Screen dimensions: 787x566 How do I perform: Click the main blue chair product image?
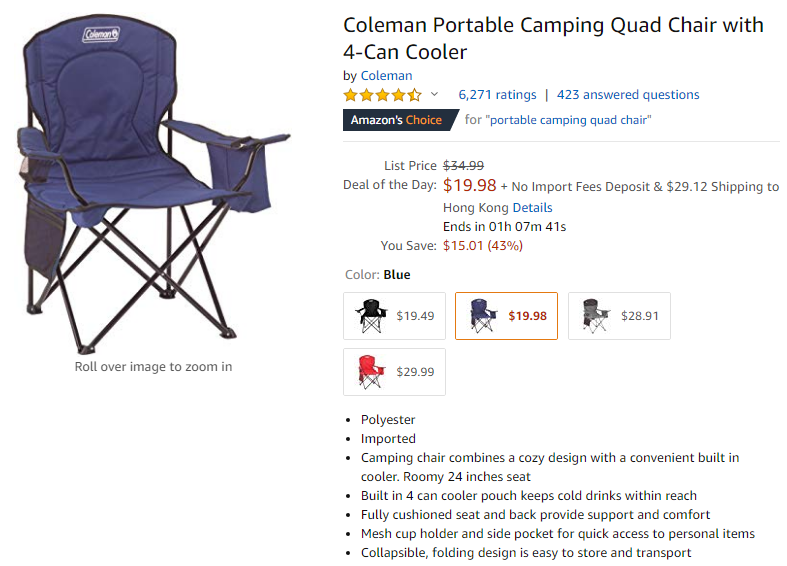(x=154, y=184)
